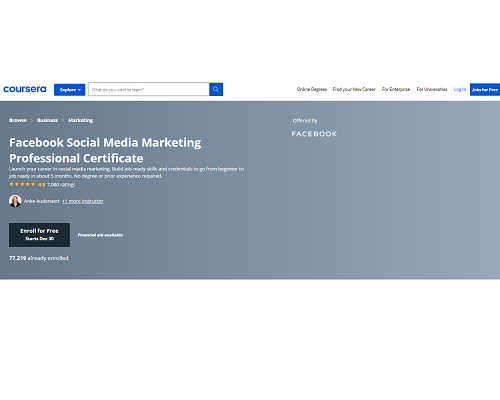Go to For Universities page
Image resolution: width=500 pixels, height=400 pixels.
[432, 89]
